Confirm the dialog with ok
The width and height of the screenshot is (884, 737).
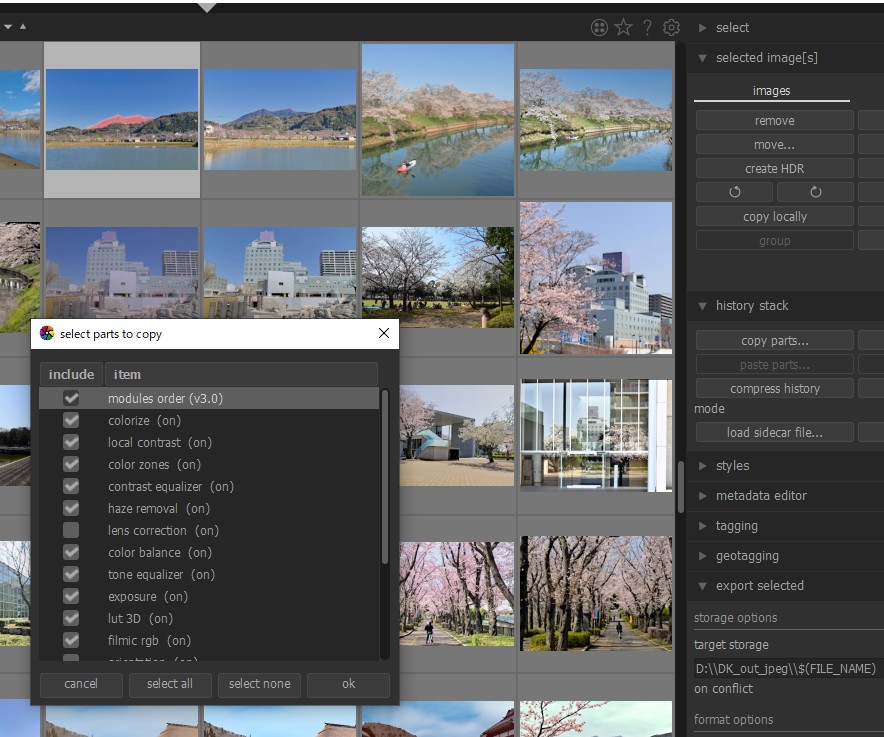[x=348, y=684]
